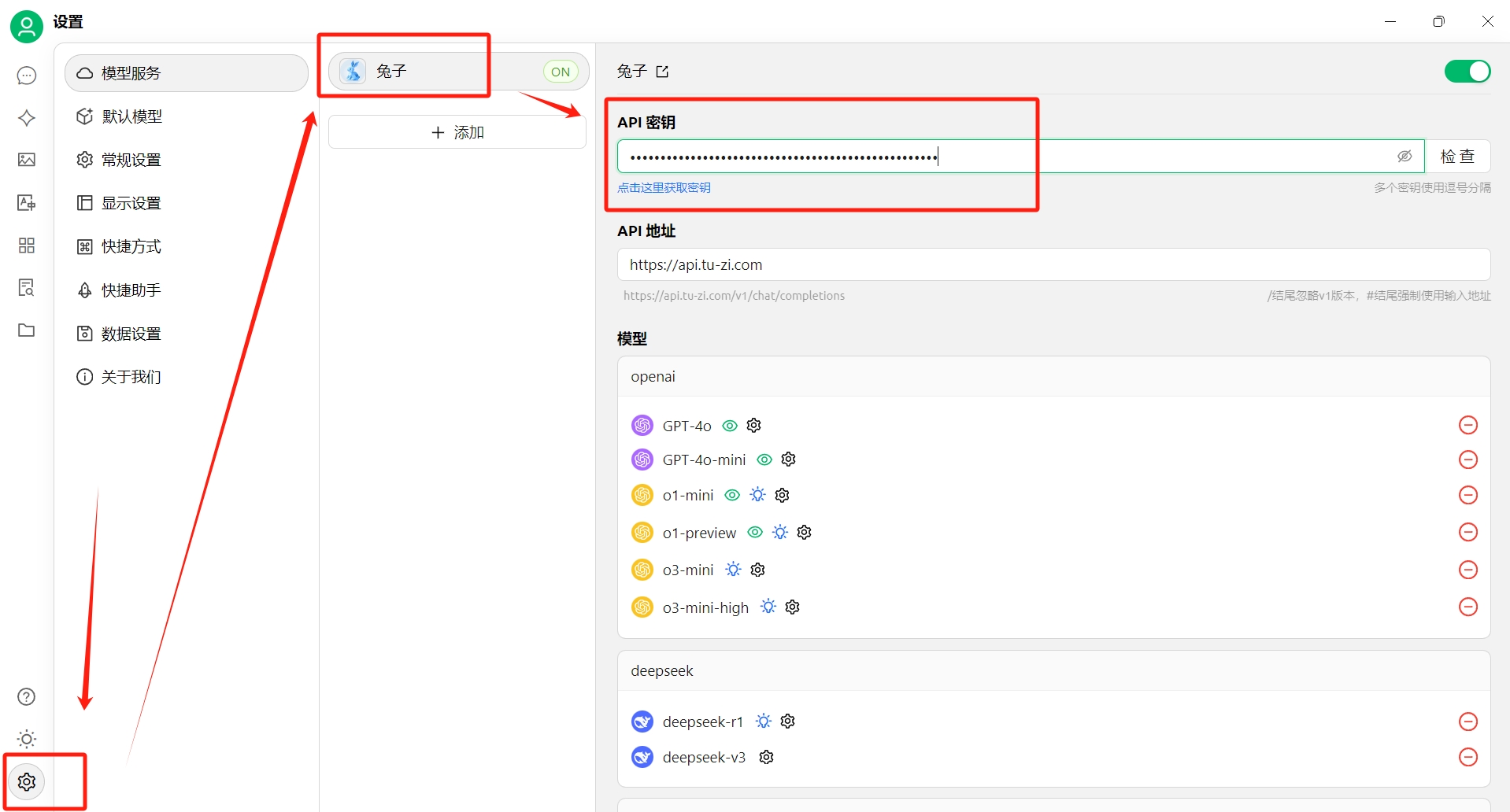
Task: Open the chat assistant sidebar icon
Action: coord(27,76)
